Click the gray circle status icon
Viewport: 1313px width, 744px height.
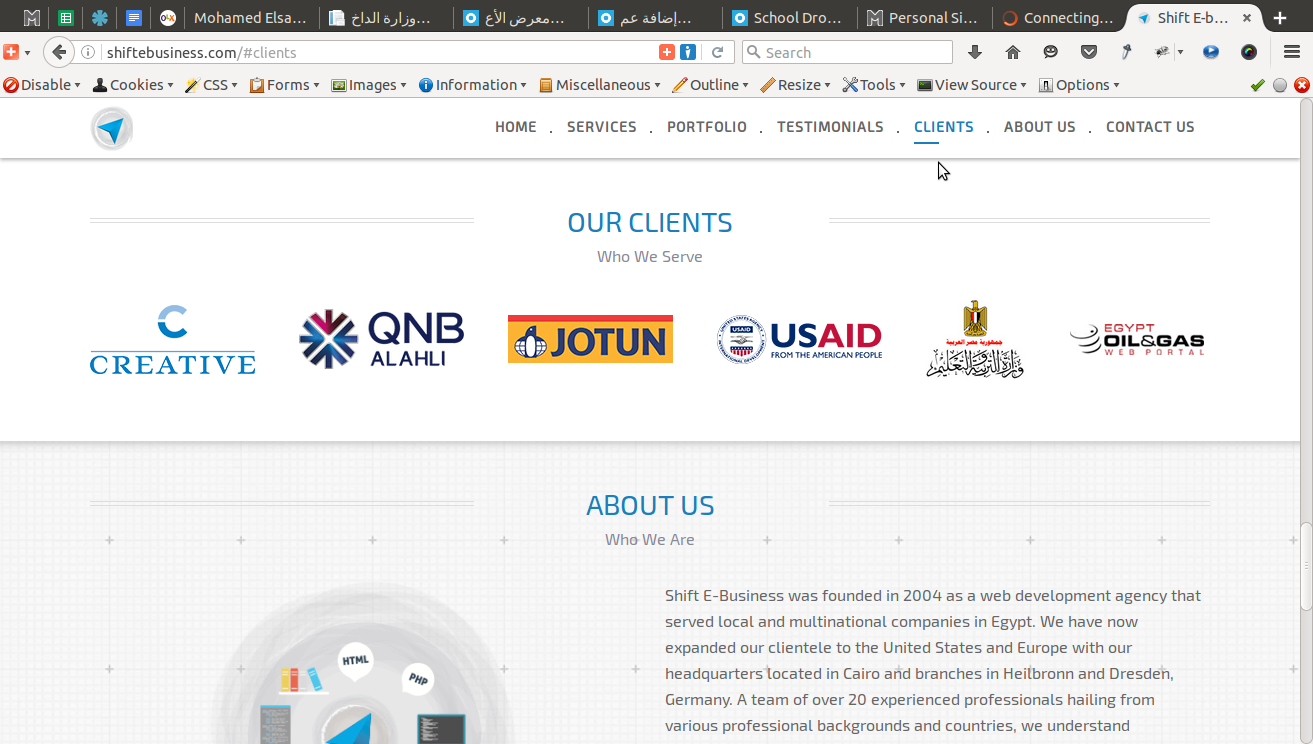1280,85
